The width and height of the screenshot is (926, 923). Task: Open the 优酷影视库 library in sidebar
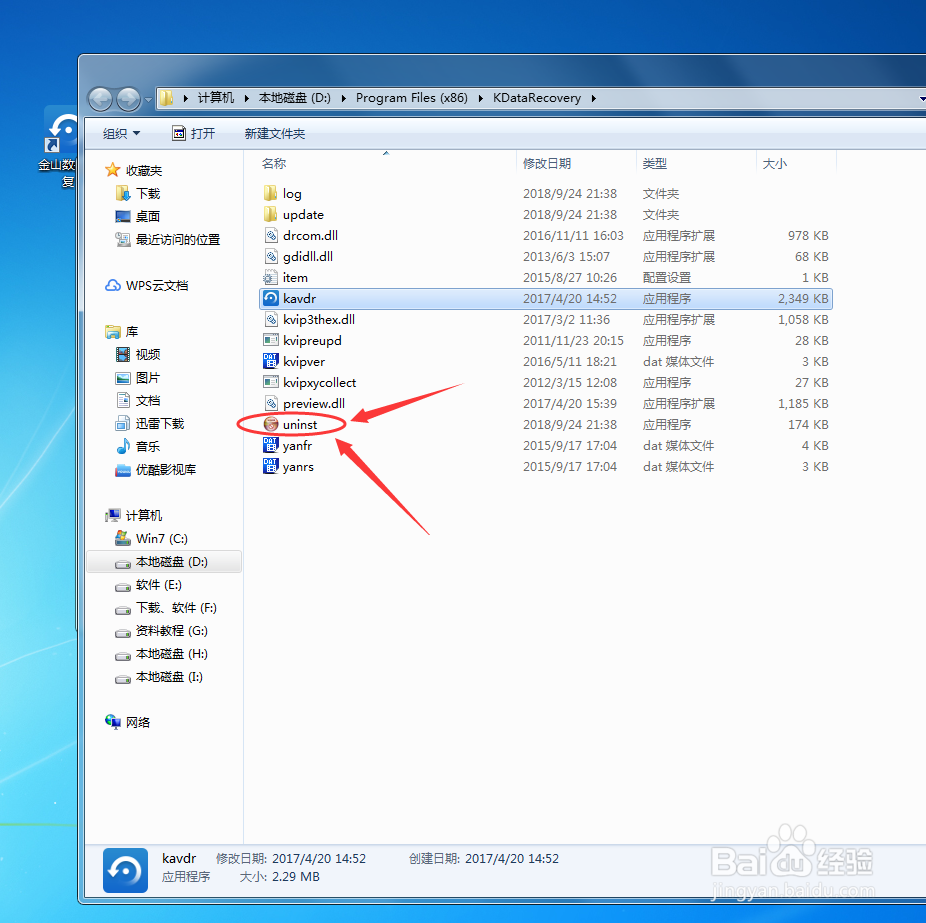(x=166, y=469)
